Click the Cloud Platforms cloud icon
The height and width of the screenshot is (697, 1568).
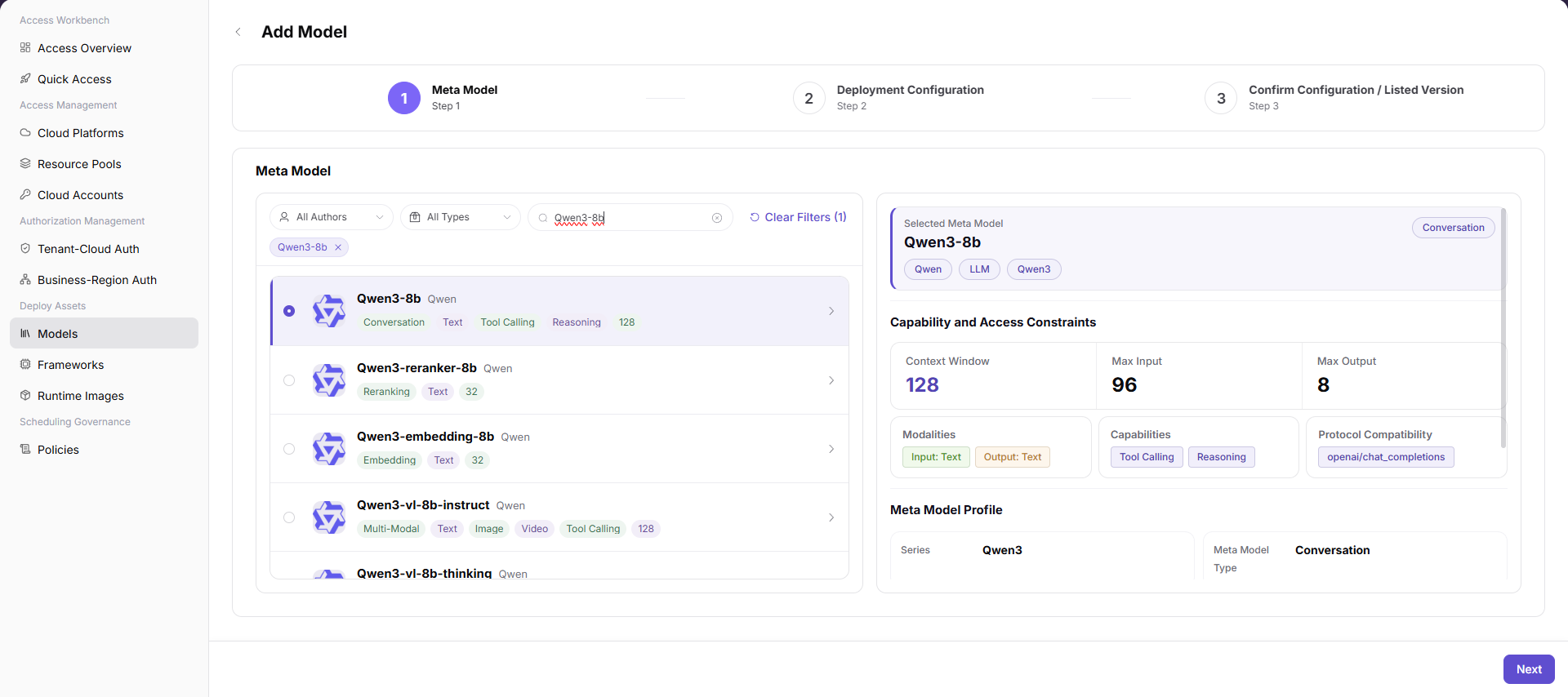(x=25, y=132)
